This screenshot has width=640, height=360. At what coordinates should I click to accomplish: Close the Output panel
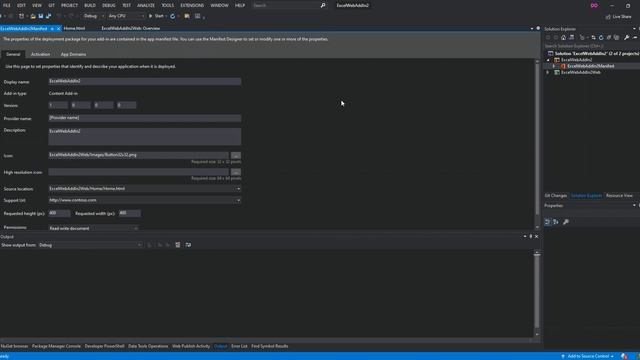(536, 236)
